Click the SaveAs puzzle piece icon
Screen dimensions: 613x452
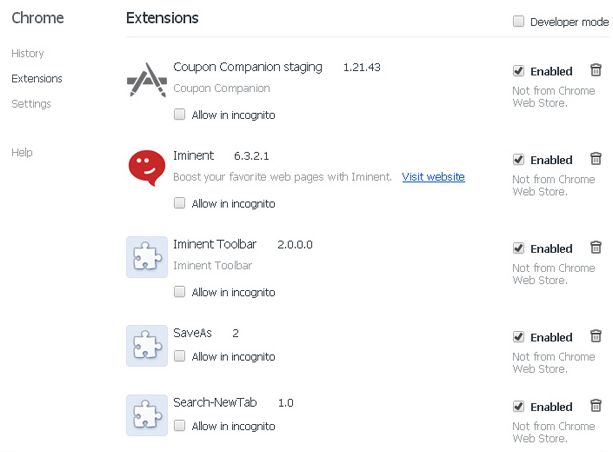[147, 346]
